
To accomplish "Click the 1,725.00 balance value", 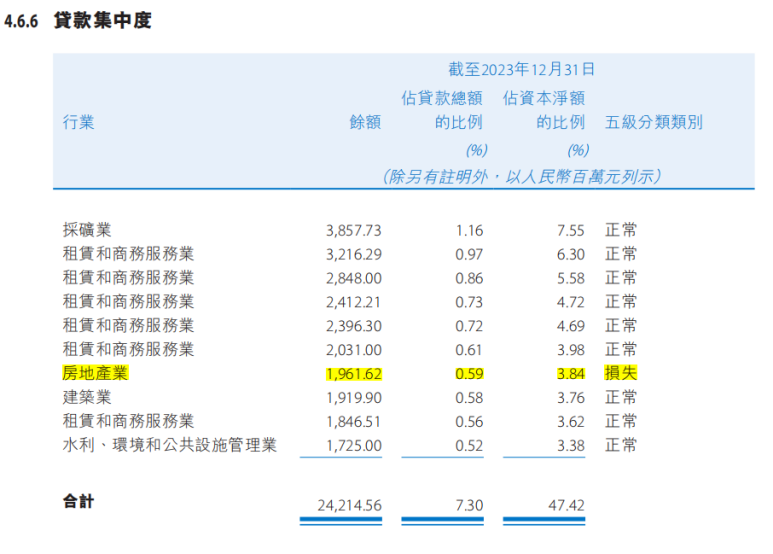I will pos(353,446).
